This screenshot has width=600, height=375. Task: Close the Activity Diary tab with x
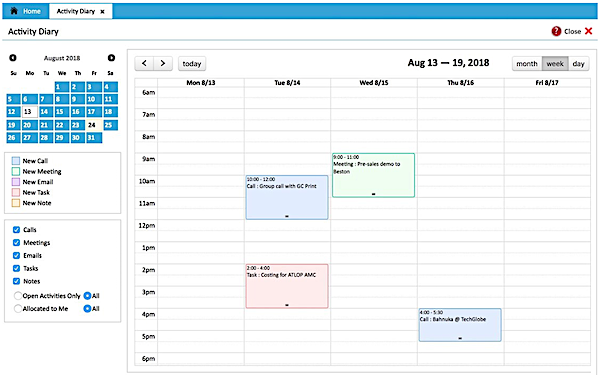(102, 11)
